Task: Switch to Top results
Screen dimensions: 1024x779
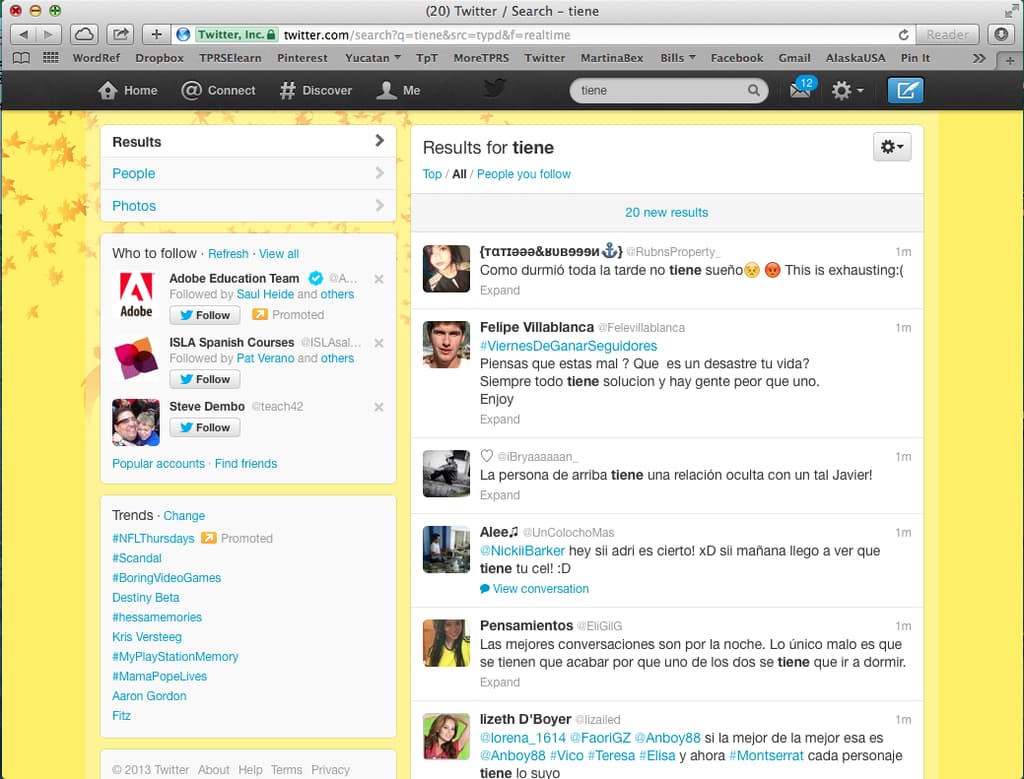Action: point(432,174)
